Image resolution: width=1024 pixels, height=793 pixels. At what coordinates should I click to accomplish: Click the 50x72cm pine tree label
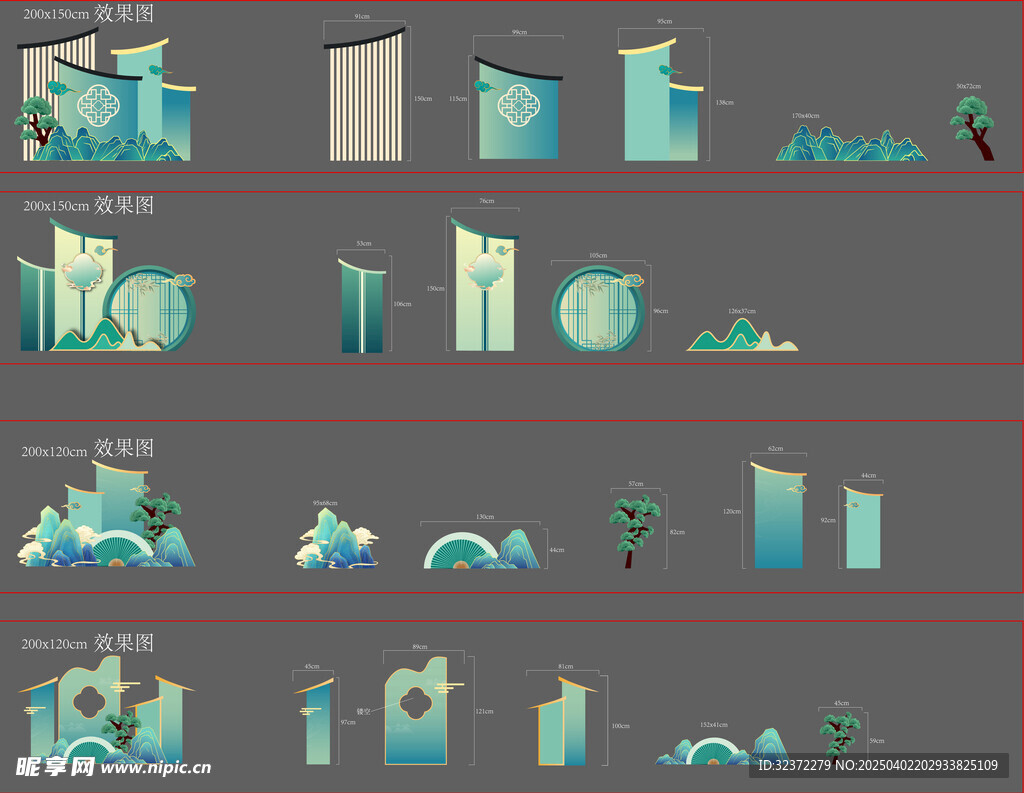pyautogui.click(x=968, y=86)
